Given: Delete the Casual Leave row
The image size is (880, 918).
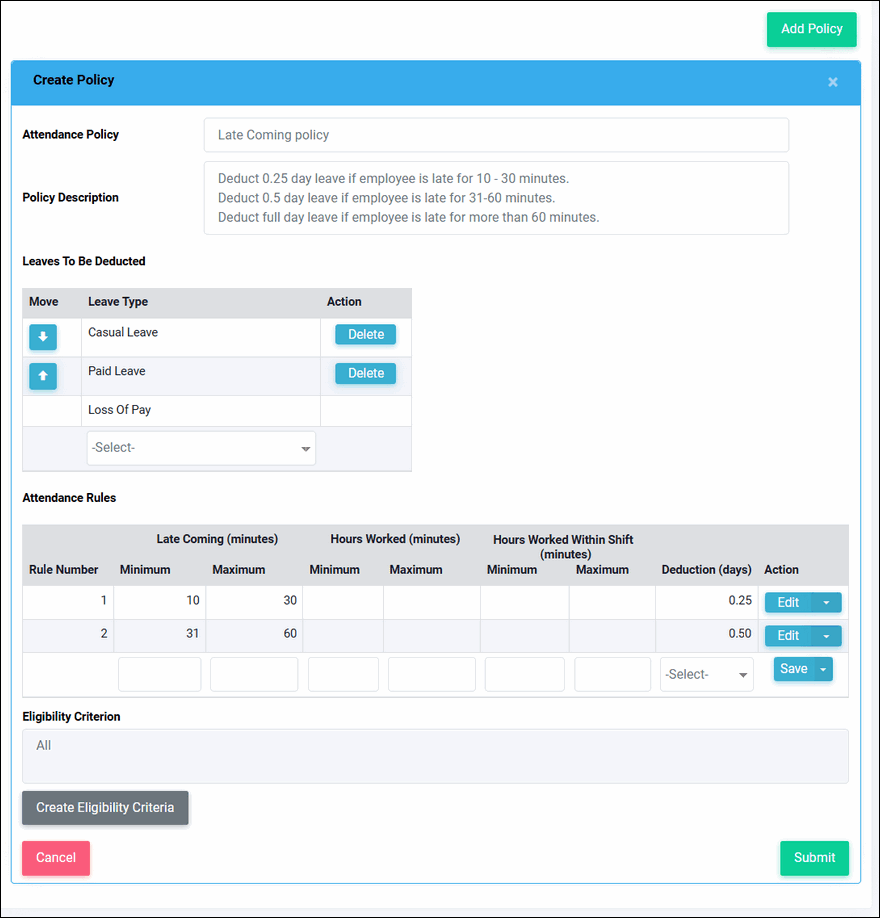Looking at the screenshot, I should pos(365,335).
